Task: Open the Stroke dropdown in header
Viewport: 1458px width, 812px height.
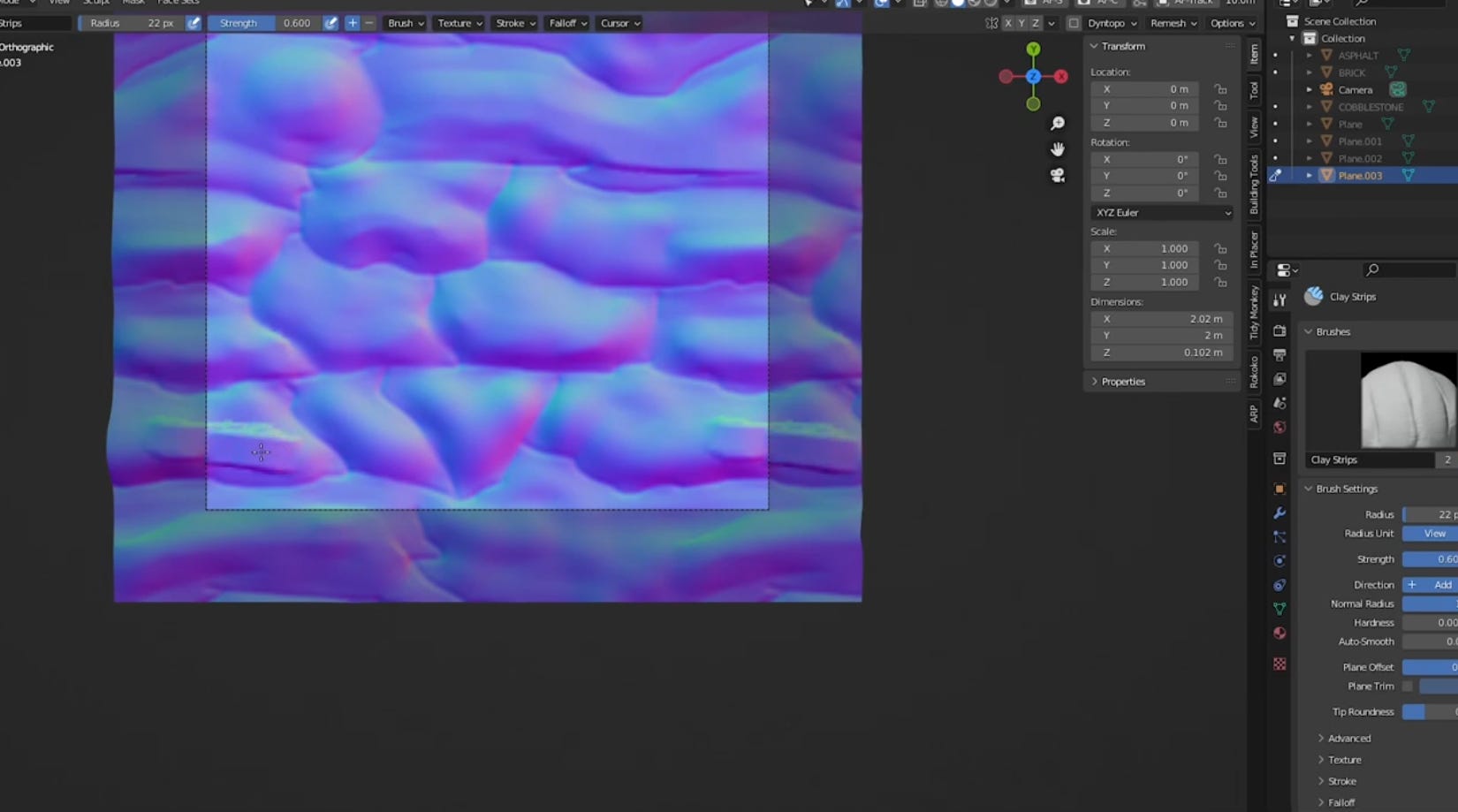Action: coord(515,23)
